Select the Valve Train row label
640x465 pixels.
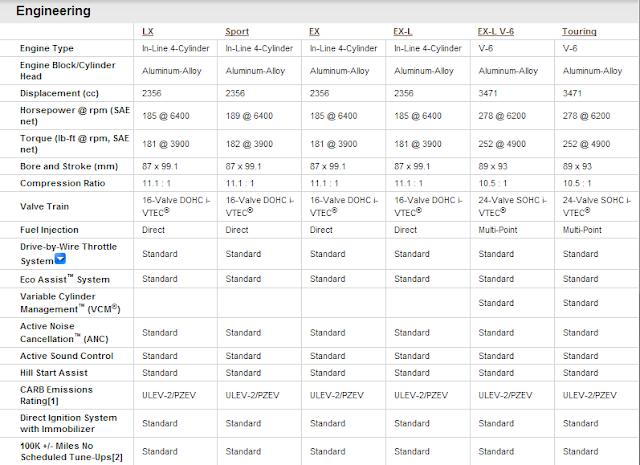pyautogui.click(x=44, y=206)
